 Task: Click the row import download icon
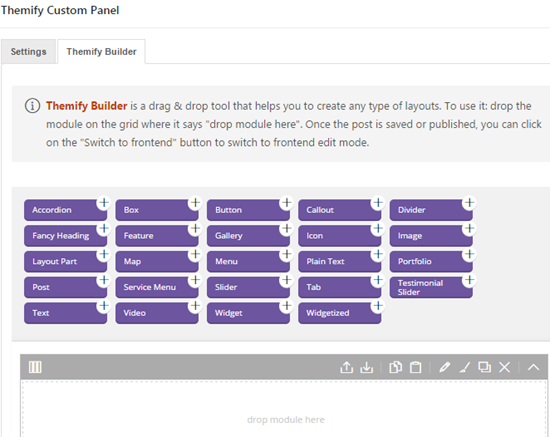pos(367,367)
